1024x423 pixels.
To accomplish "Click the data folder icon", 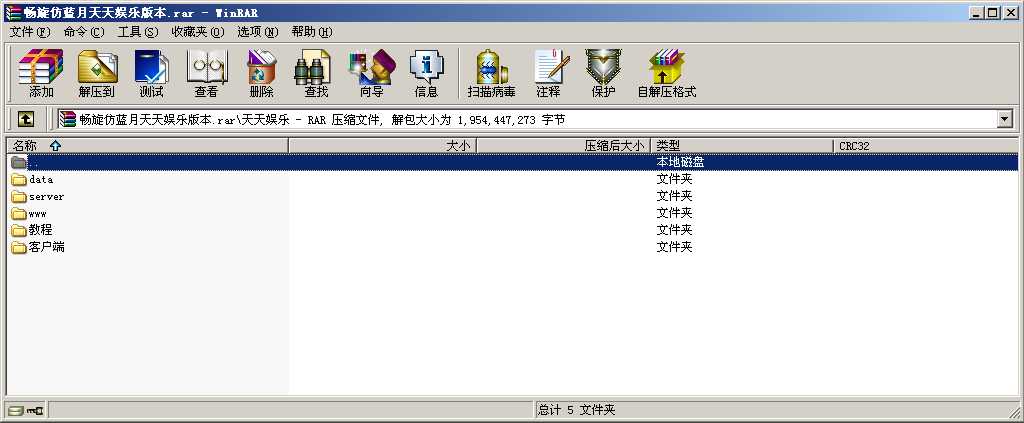I will (19, 180).
